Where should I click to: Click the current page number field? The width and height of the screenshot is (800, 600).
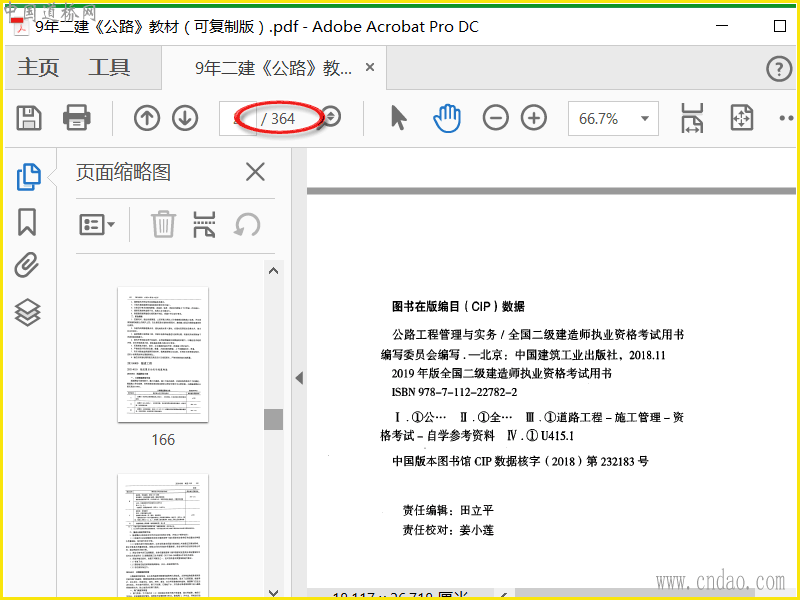[237, 118]
